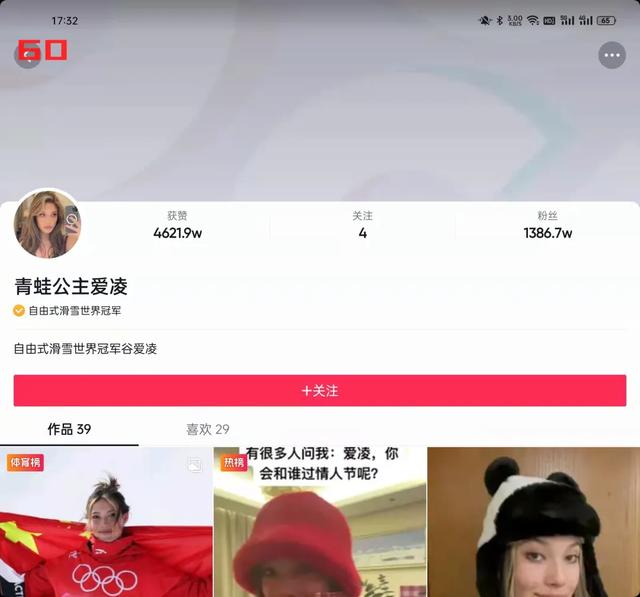640x597 pixels.
Task: Open the 关注 4 following list
Action: click(362, 225)
